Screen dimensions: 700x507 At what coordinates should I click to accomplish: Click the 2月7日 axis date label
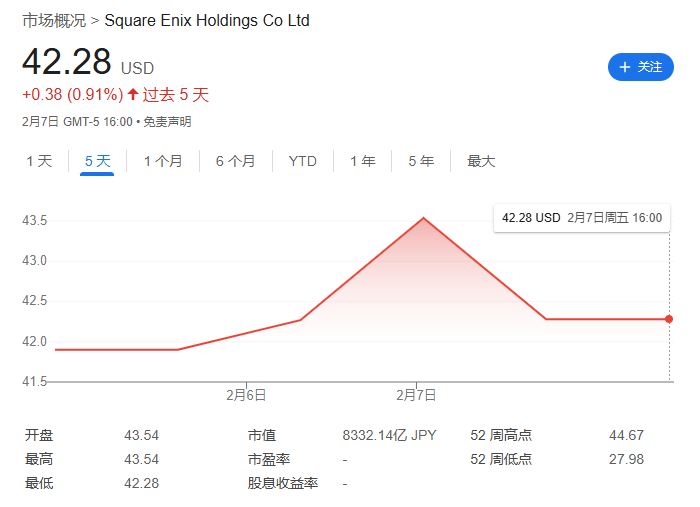pos(416,395)
